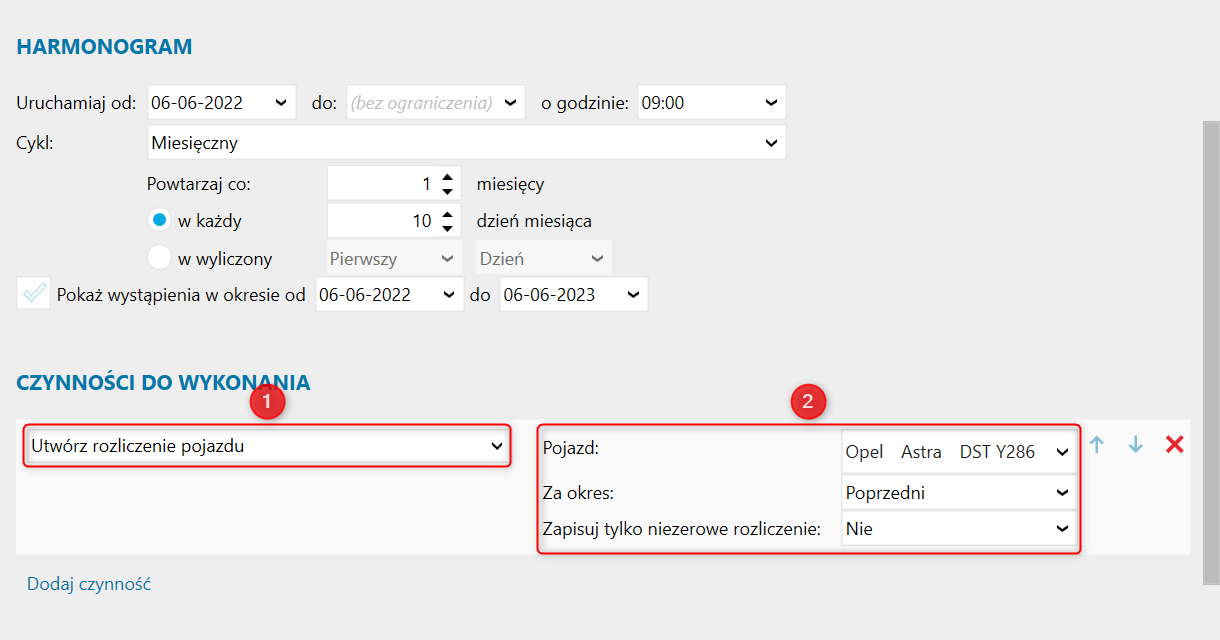Toggle "Pokaż wystąpienia w okresie" checkbox
Image resolution: width=1220 pixels, height=640 pixels.
coord(34,294)
